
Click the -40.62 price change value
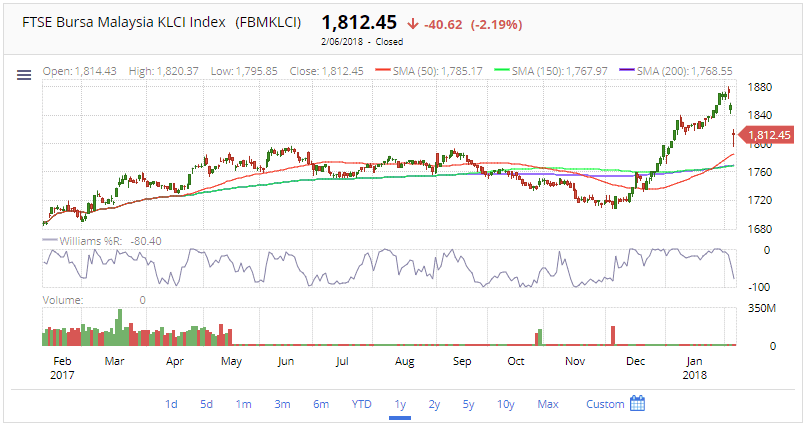click(x=443, y=25)
